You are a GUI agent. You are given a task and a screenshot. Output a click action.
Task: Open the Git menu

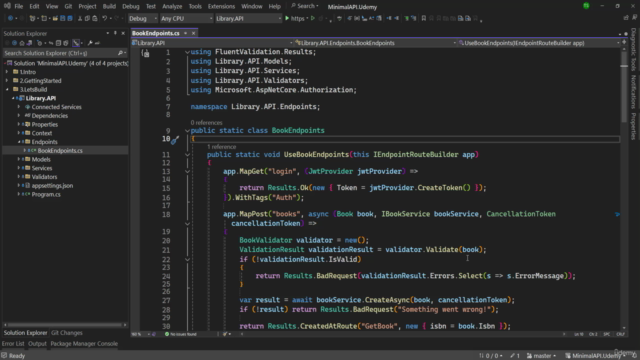coord(68,7)
